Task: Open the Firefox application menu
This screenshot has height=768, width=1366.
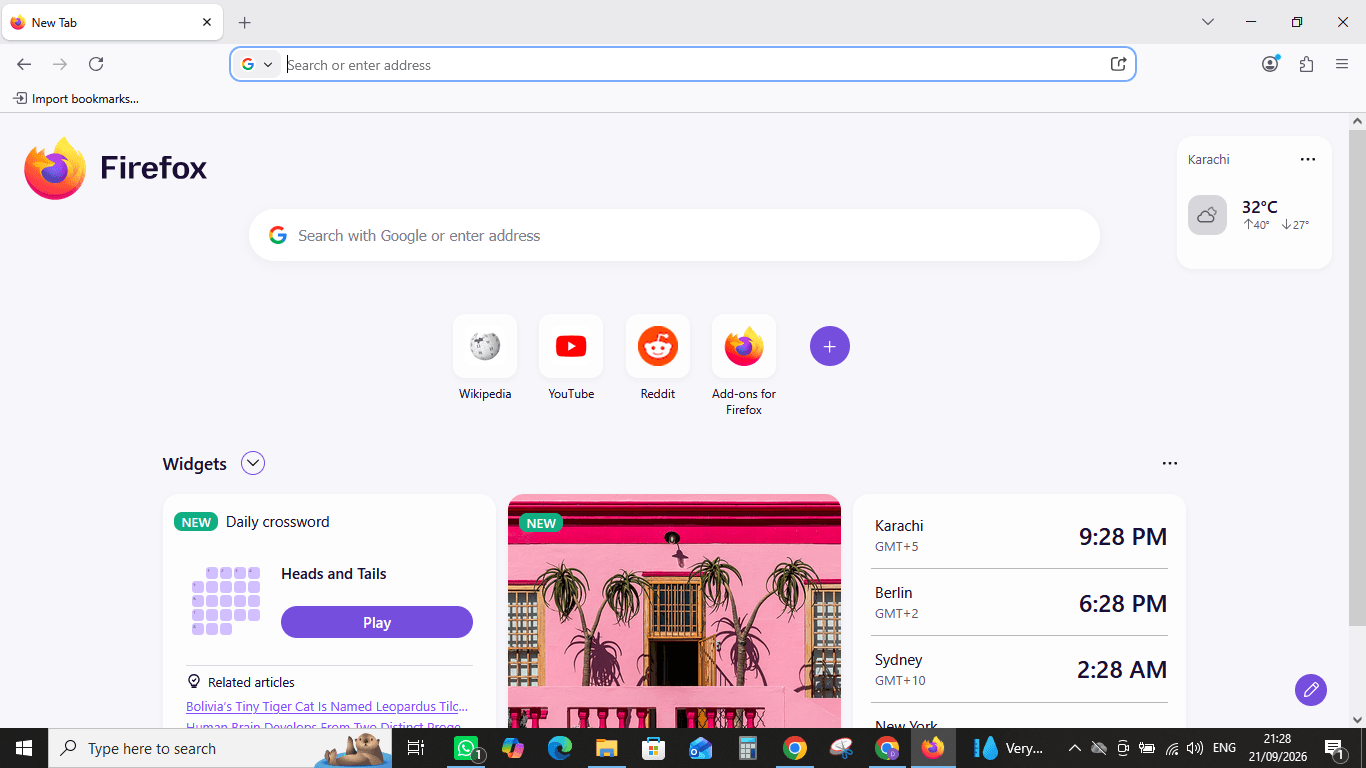Action: pyautogui.click(x=1342, y=64)
